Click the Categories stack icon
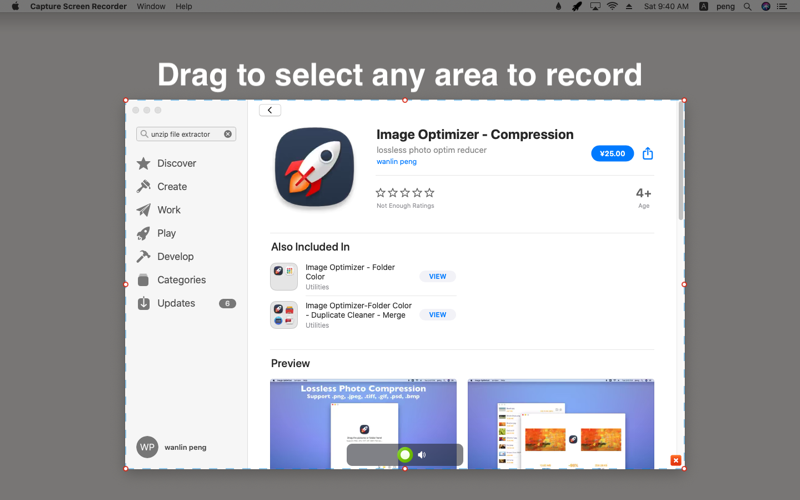Screen dimensions: 800x500 click(x=143, y=280)
